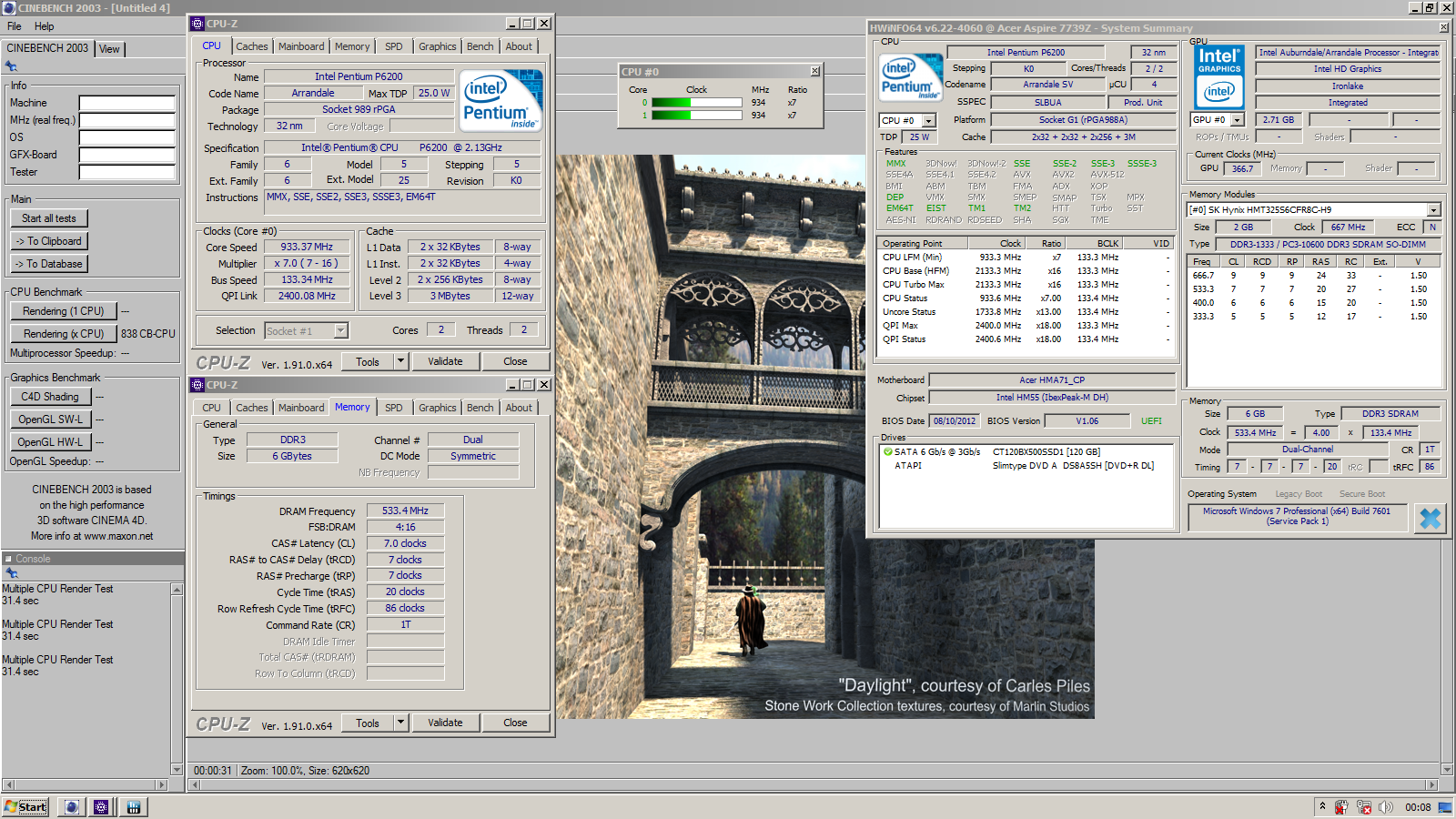
Task: Open Mainboard tab in upper CPU-Z window
Action: coord(301,46)
